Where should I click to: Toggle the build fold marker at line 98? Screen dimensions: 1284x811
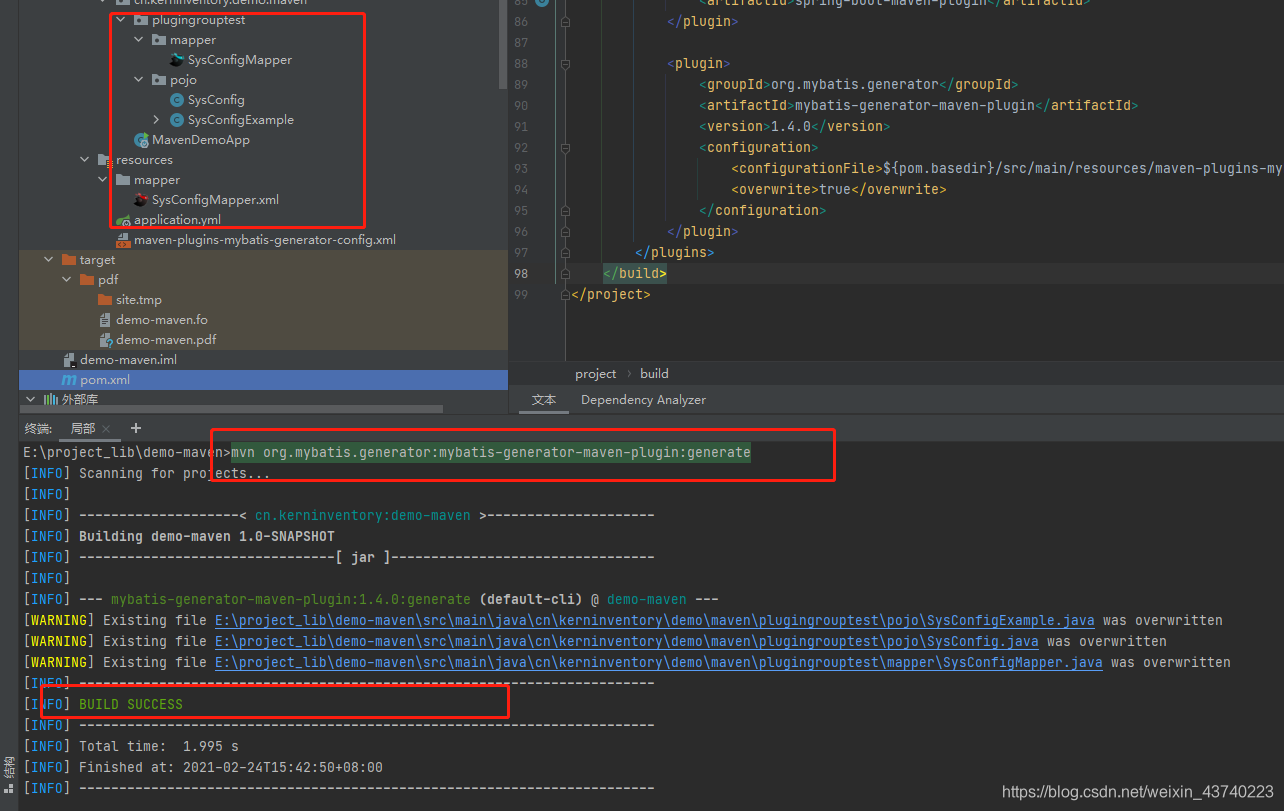pos(565,273)
